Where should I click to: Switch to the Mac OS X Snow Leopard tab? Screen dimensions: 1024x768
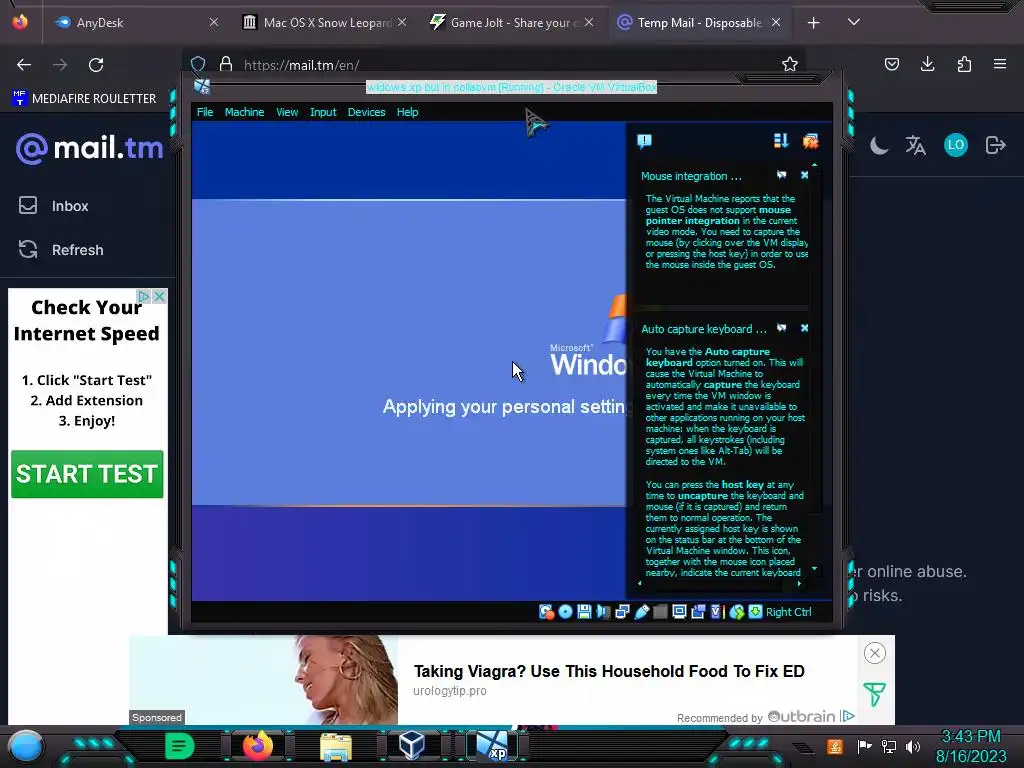[x=325, y=23]
